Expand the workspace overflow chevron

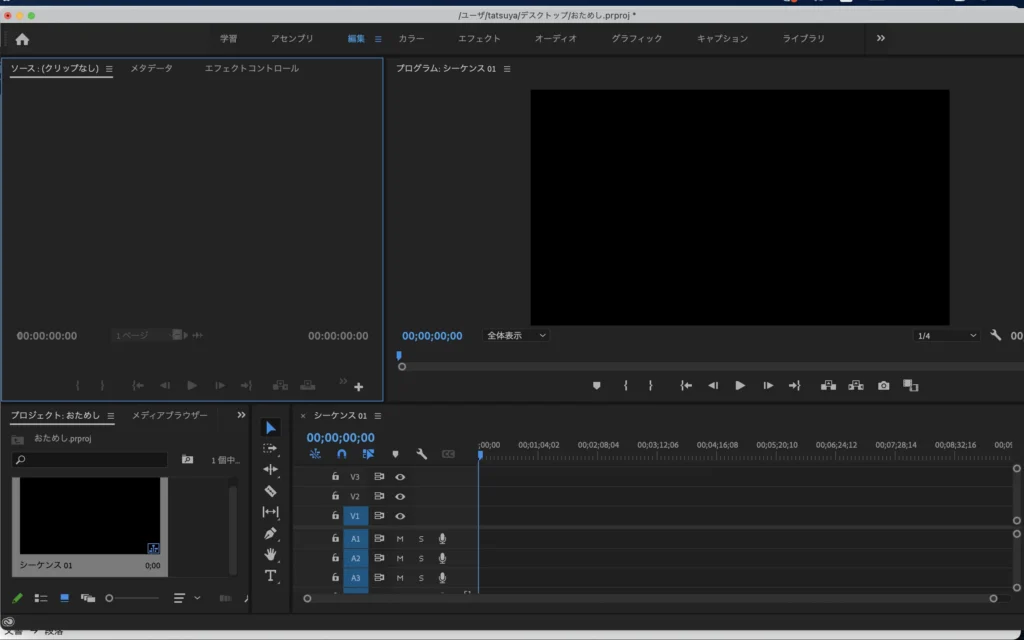click(x=881, y=38)
